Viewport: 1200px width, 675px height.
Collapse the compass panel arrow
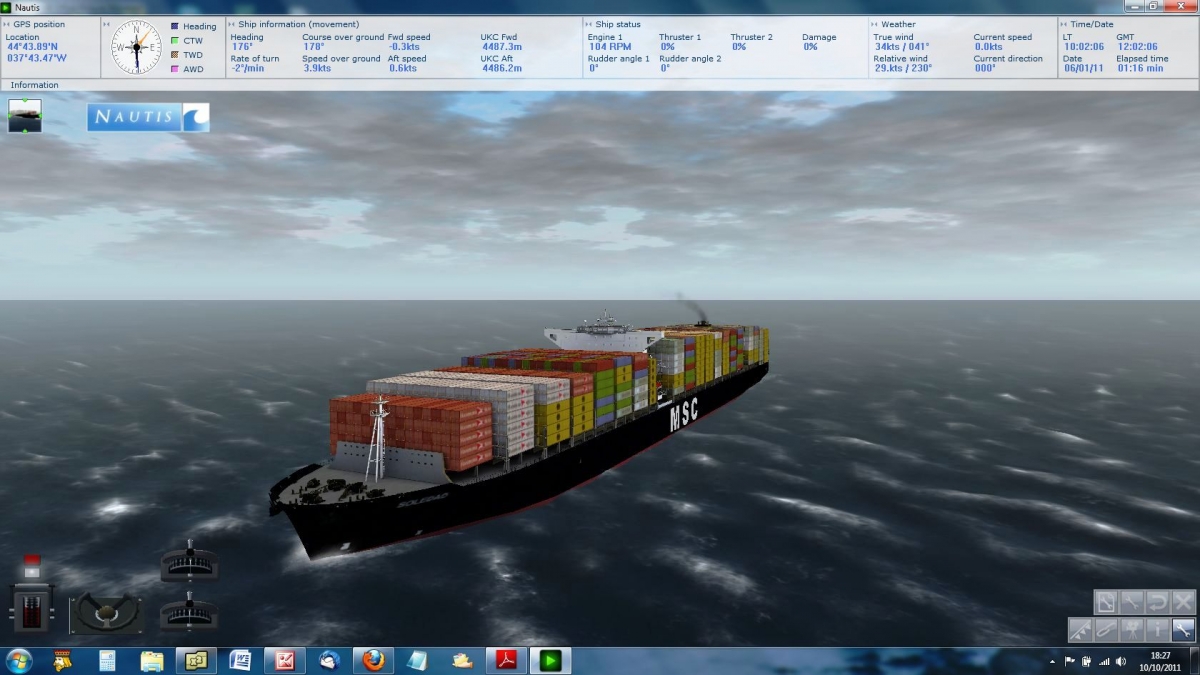pos(106,24)
